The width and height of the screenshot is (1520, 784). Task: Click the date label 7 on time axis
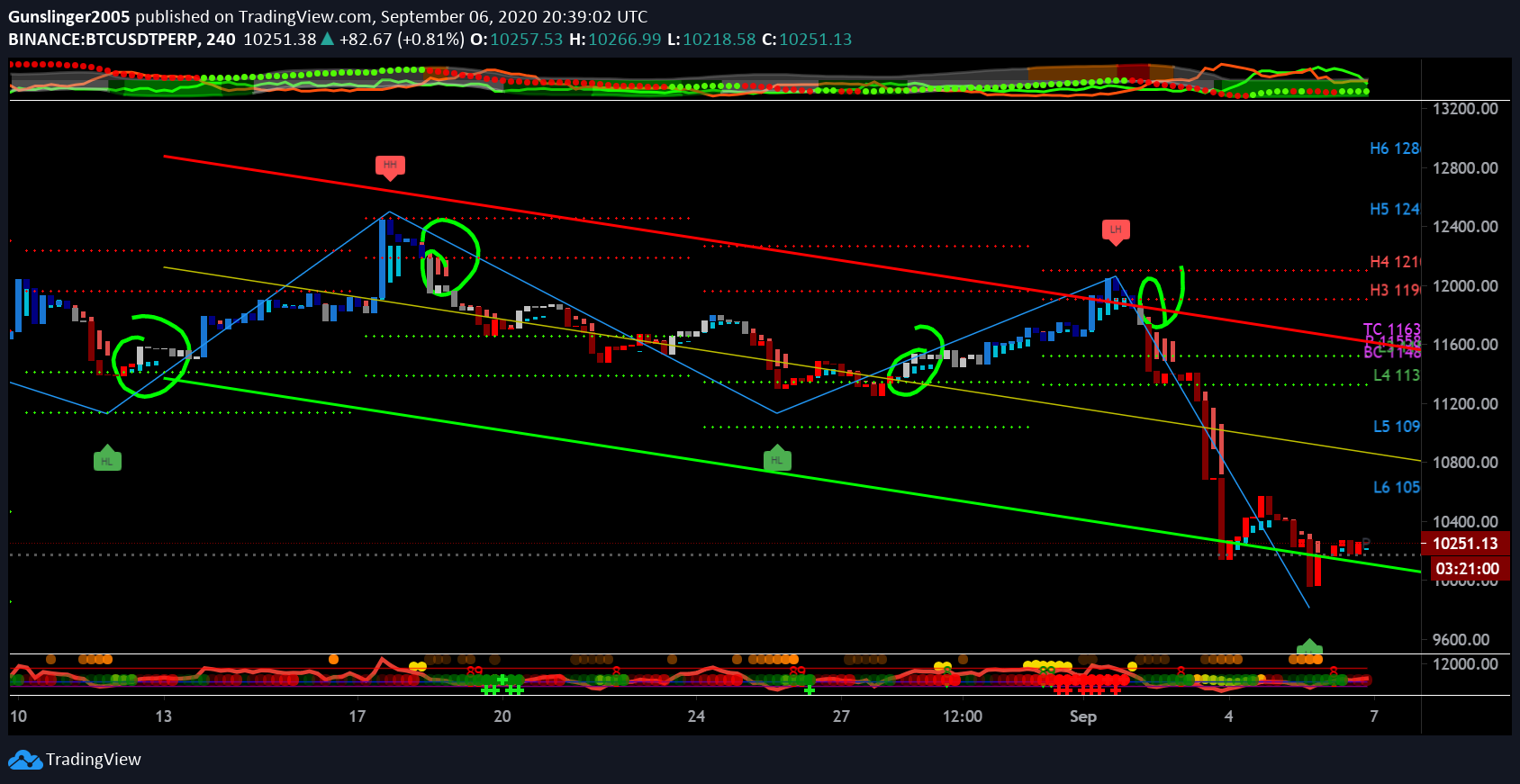[1373, 716]
